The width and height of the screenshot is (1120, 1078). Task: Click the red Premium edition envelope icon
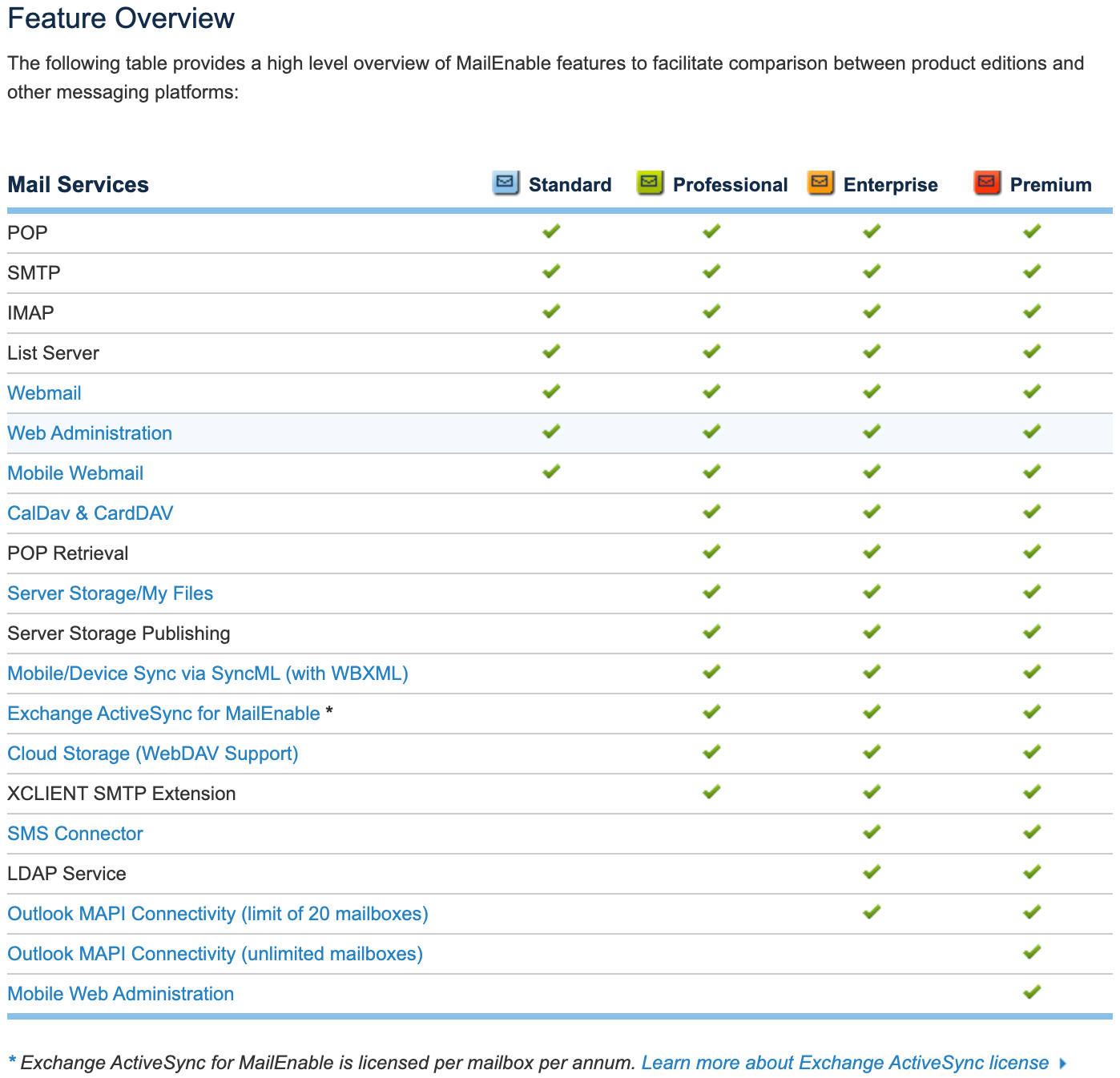(x=987, y=183)
